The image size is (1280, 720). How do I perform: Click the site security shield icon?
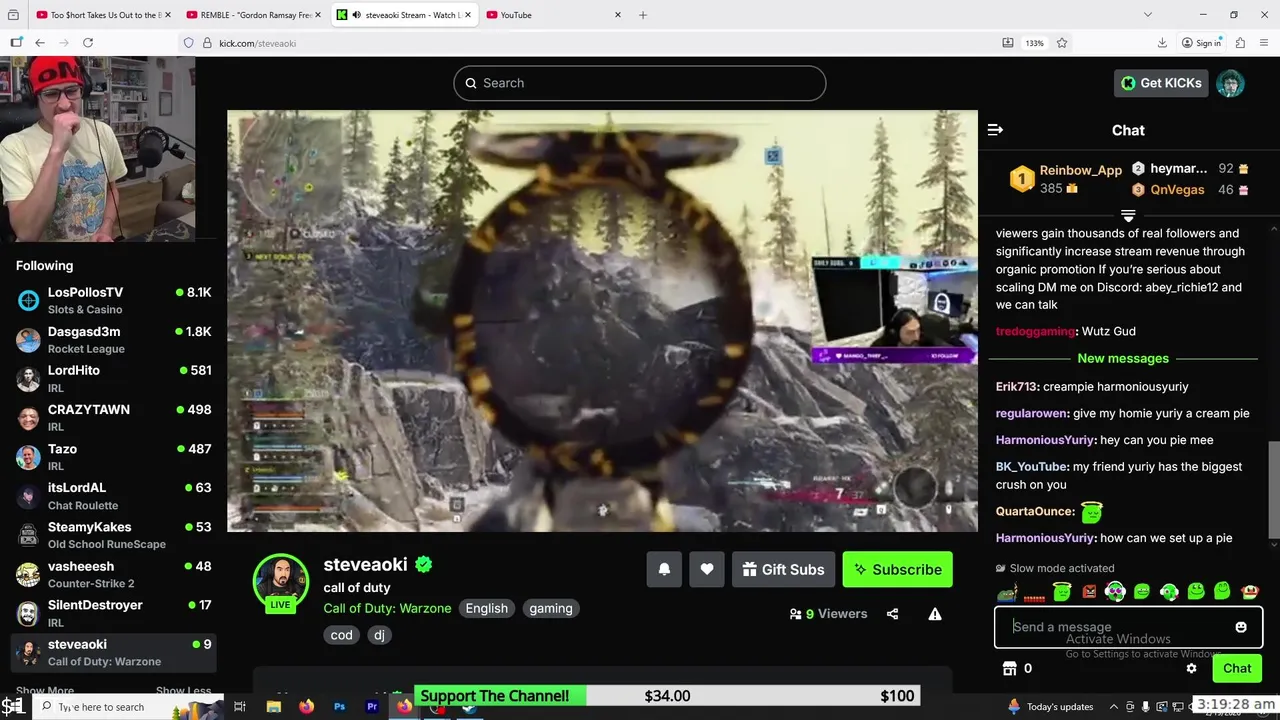188,43
